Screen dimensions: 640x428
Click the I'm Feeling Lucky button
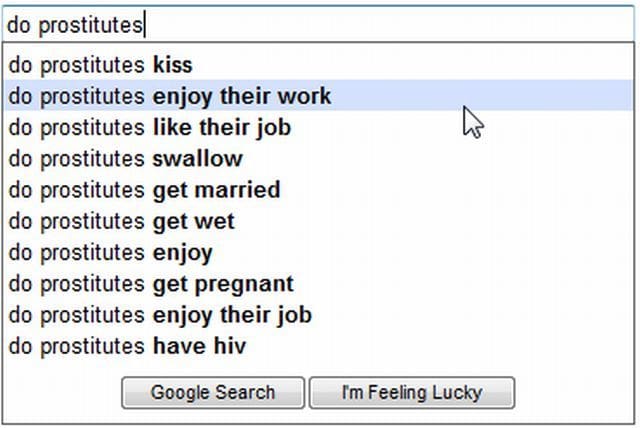(x=412, y=393)
